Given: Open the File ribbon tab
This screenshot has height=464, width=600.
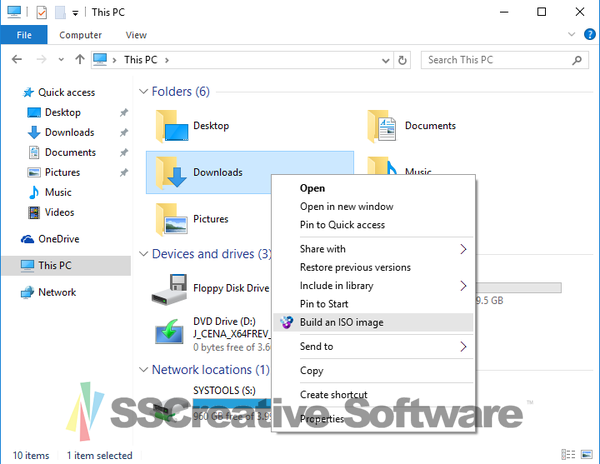Looking at the screenshot, I should 24,35.
